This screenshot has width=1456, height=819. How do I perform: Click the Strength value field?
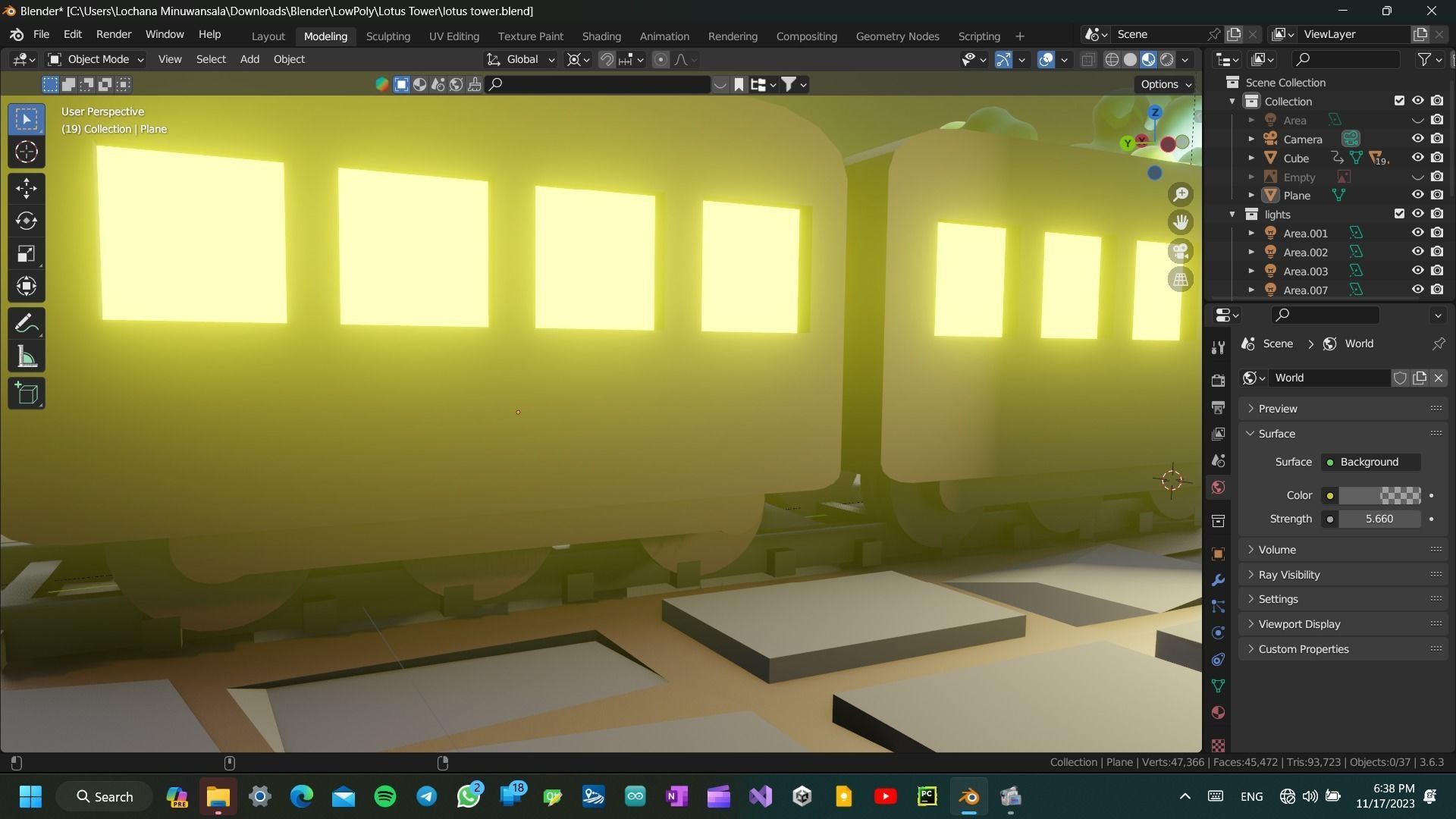click(1379, 519)
